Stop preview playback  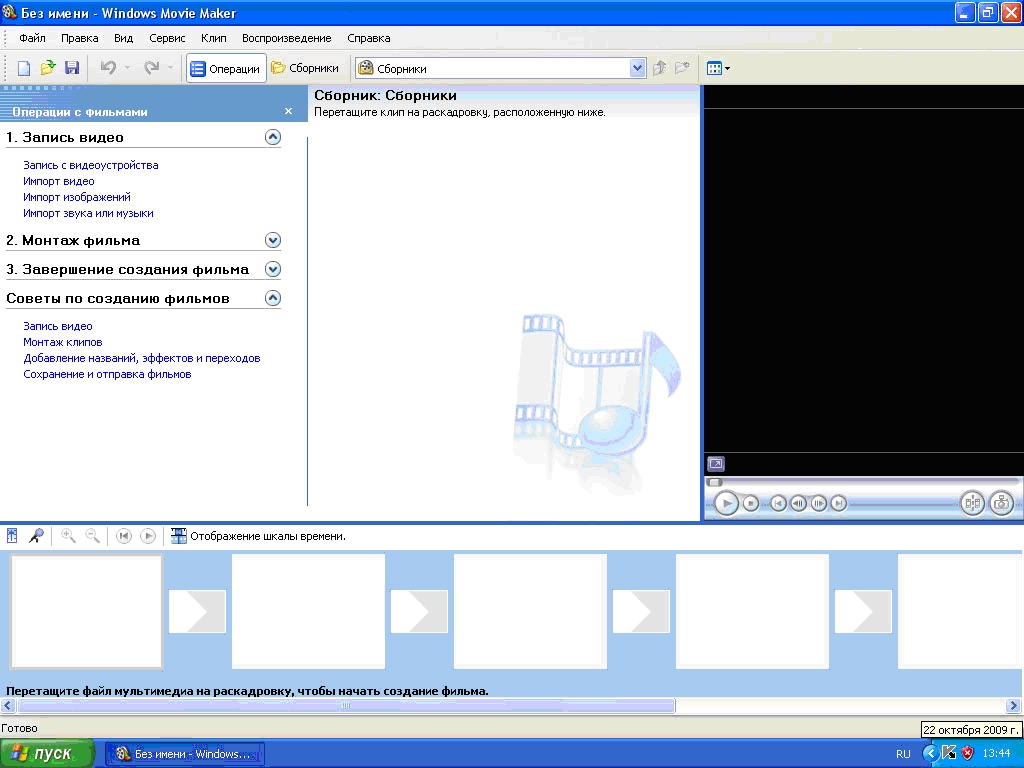751,504
